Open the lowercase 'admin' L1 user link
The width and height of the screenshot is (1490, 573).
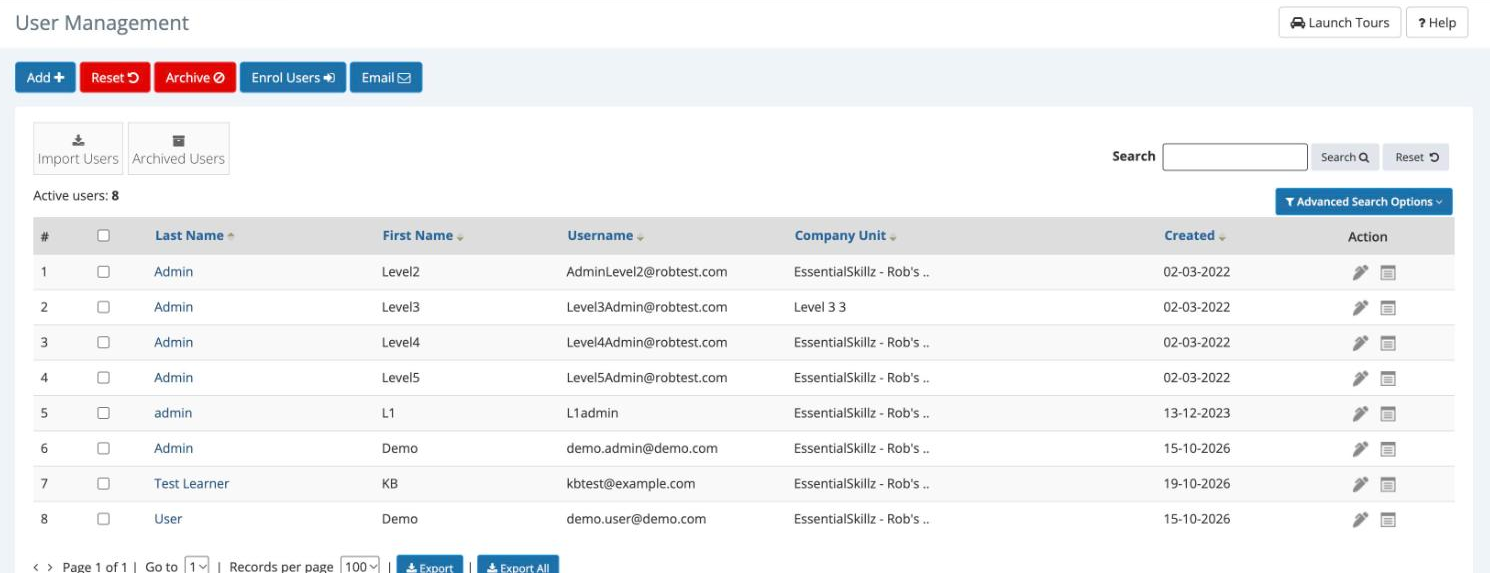173,413
